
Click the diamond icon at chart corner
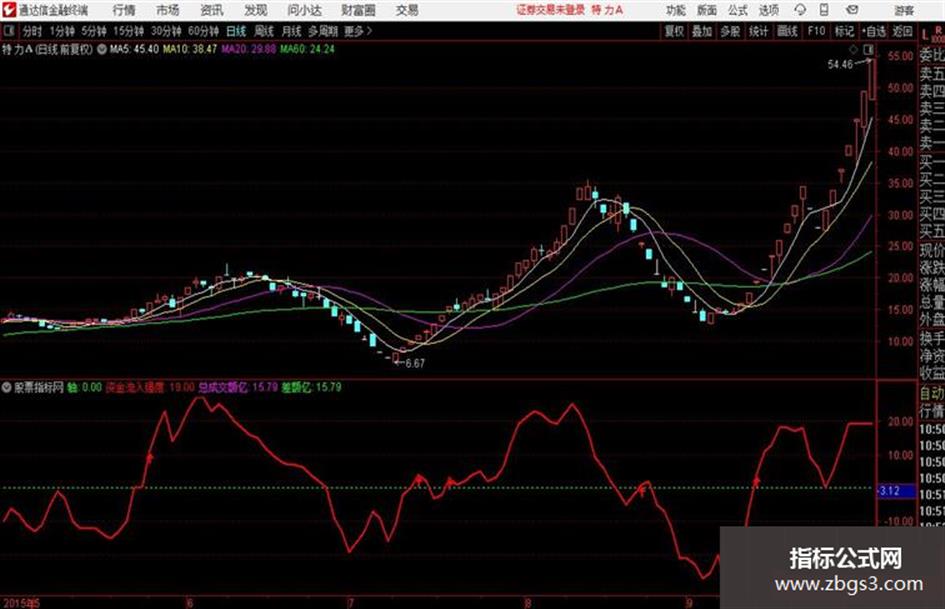click(853, 49)
